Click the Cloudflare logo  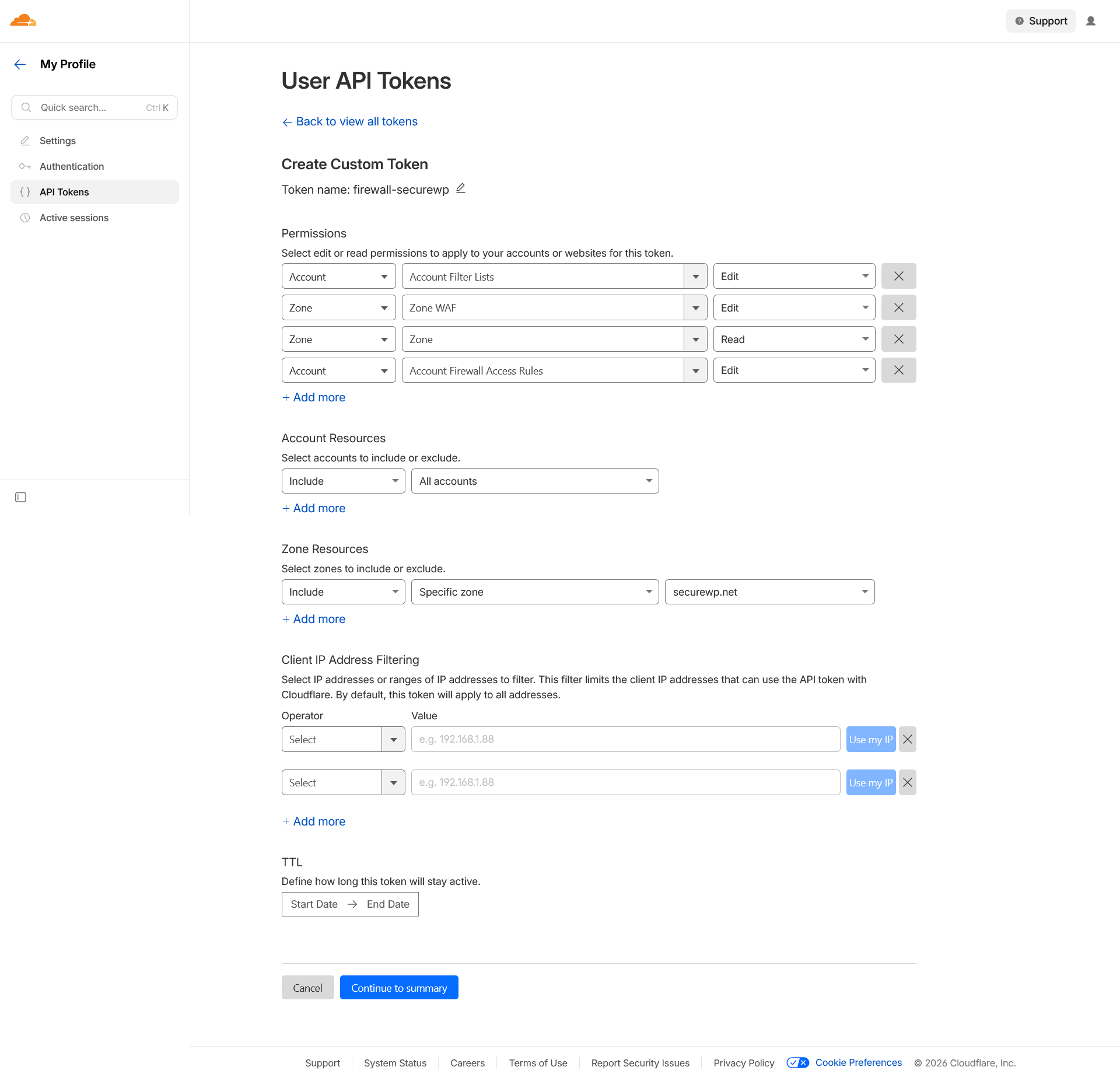click(23, 20)
